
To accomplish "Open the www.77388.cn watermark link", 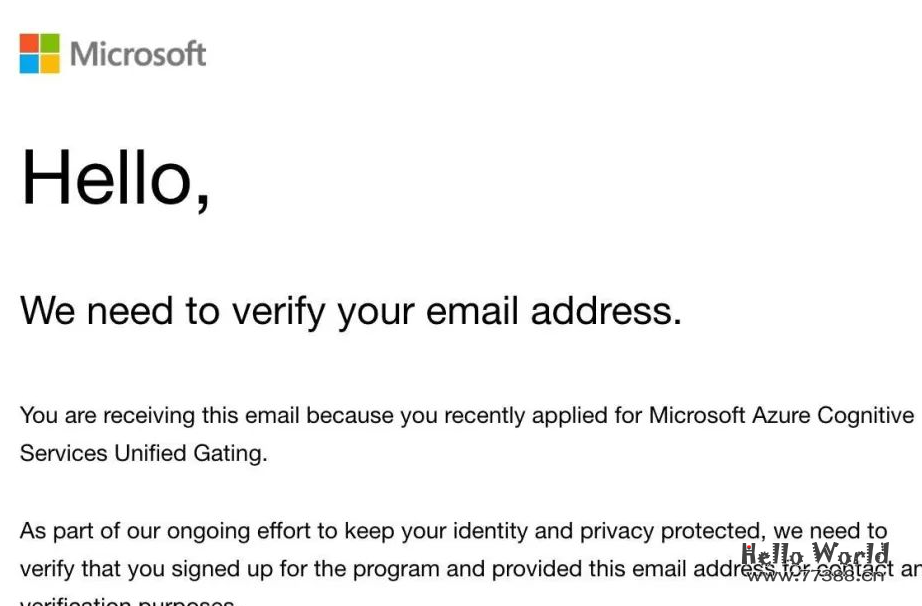I will tap(816, 576).
